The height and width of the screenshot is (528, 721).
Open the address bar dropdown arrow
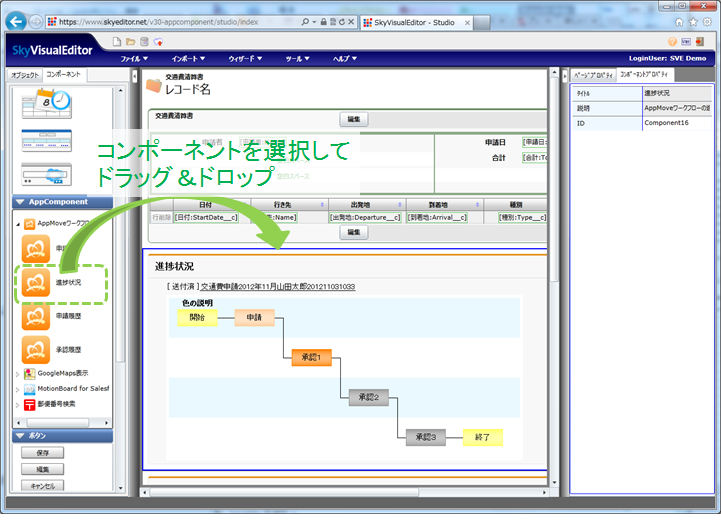coord(314,22)
